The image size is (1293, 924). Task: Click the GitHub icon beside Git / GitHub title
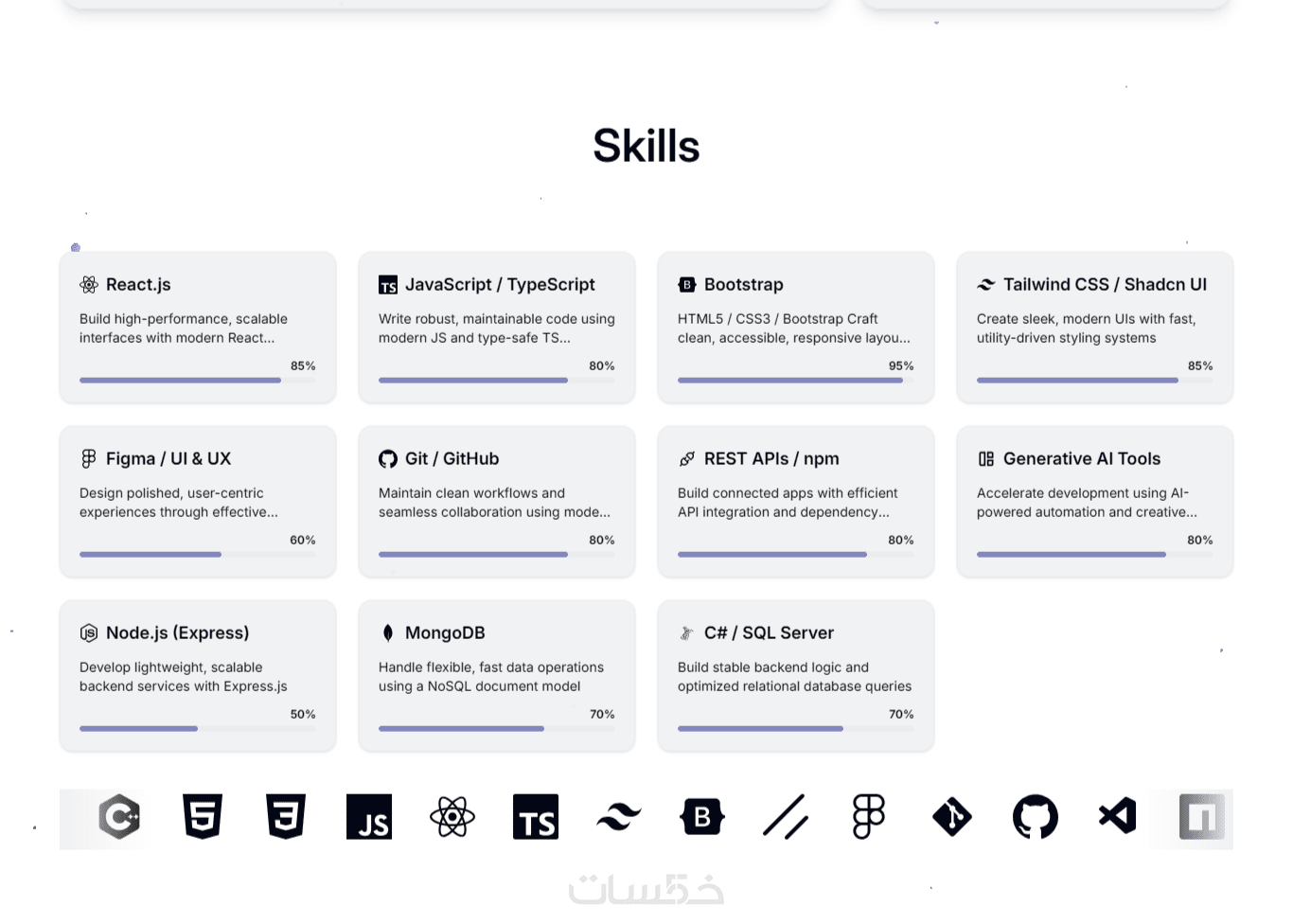(388, 459)
